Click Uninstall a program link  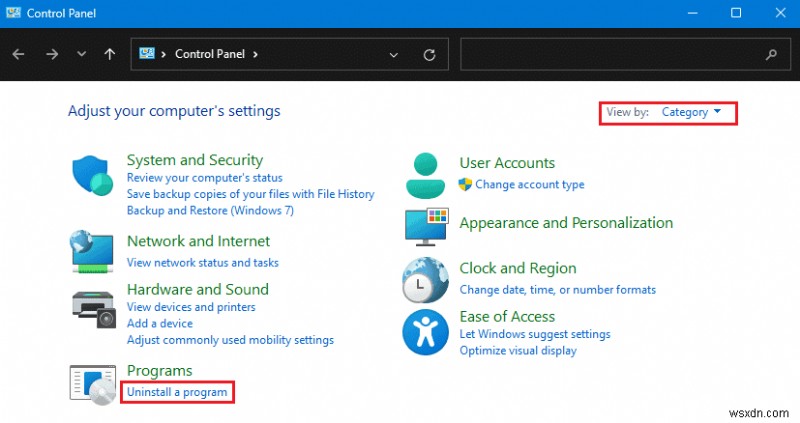pyautogui.click(x=177, y=392)
